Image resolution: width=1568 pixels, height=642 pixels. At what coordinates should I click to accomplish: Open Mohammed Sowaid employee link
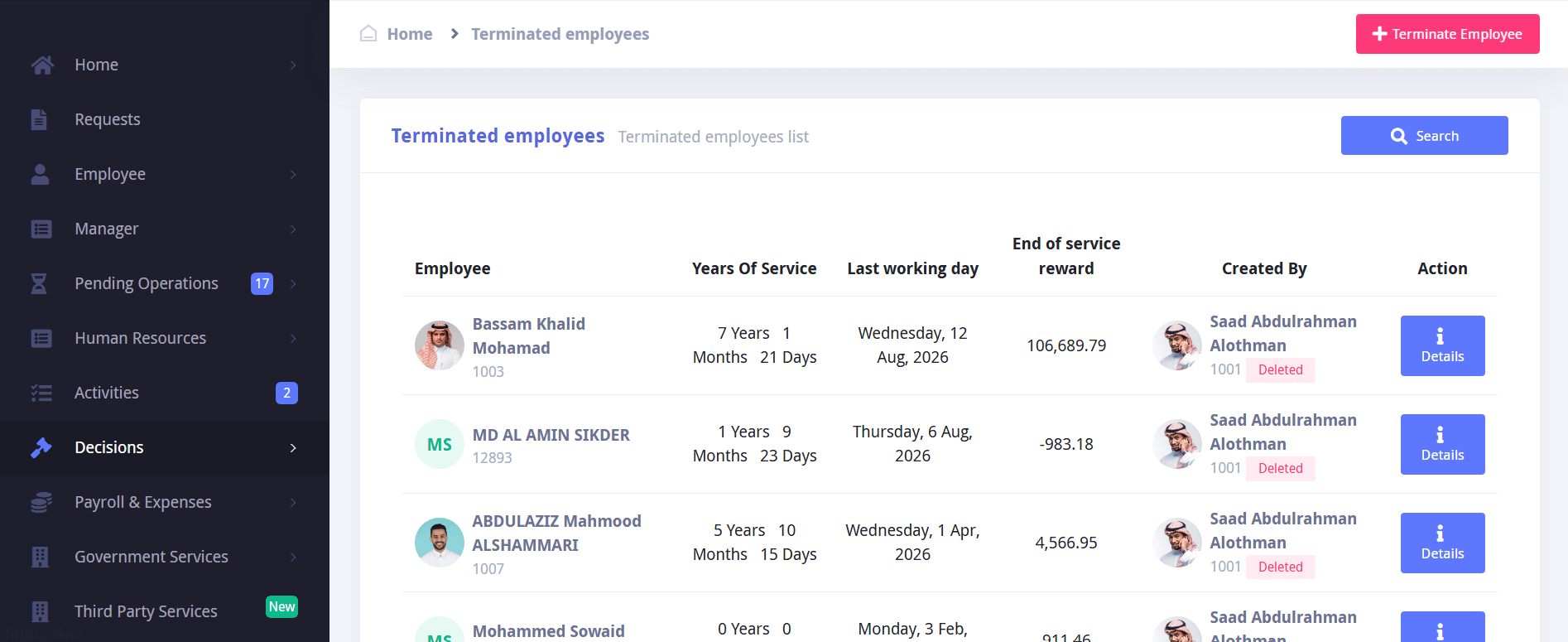[x=548, y=631]
